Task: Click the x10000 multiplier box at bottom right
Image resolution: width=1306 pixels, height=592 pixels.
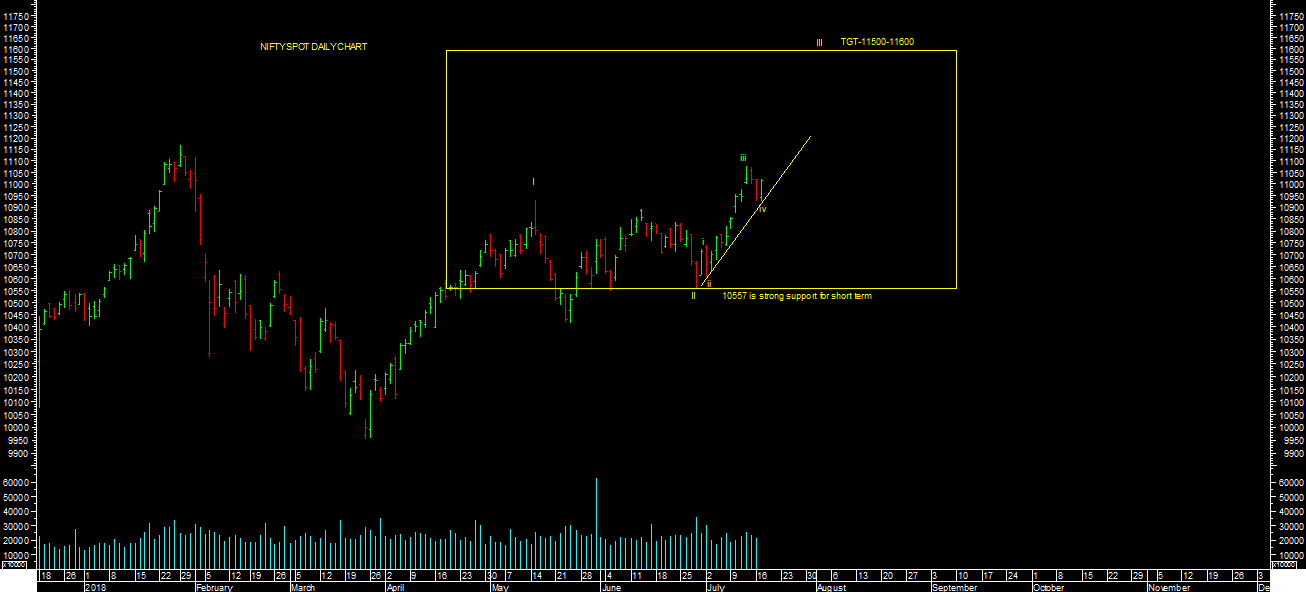Action: point(1283,565)
